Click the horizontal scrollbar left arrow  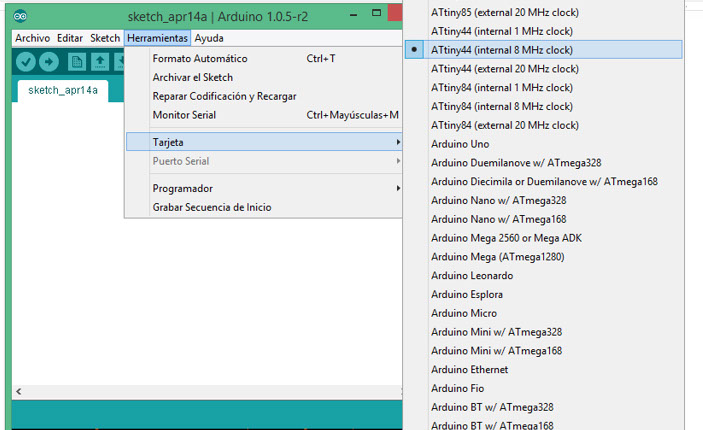[x=18, y=391]
